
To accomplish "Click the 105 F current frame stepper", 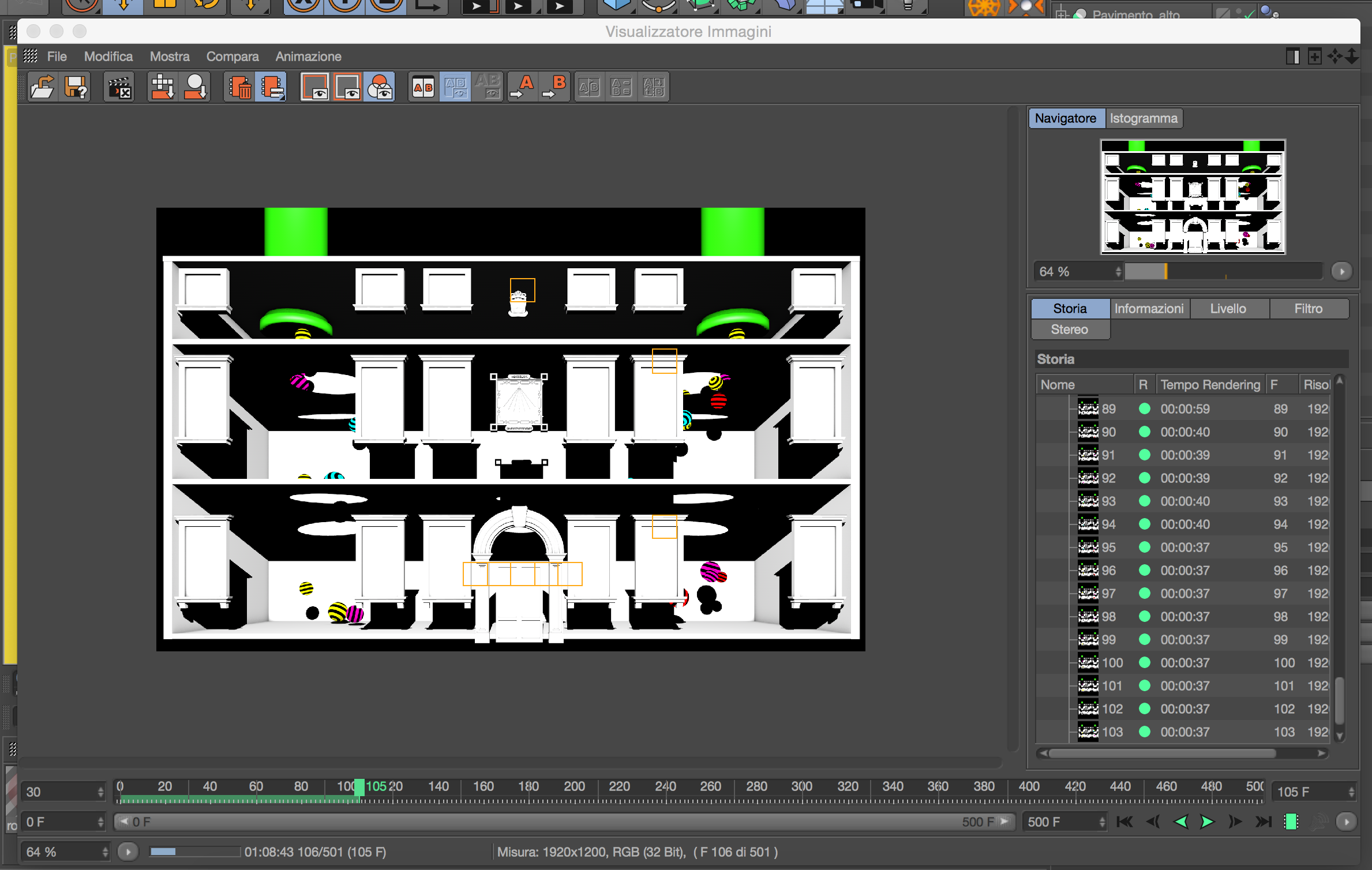I will pyautogui.click(x=1351, y=792).
